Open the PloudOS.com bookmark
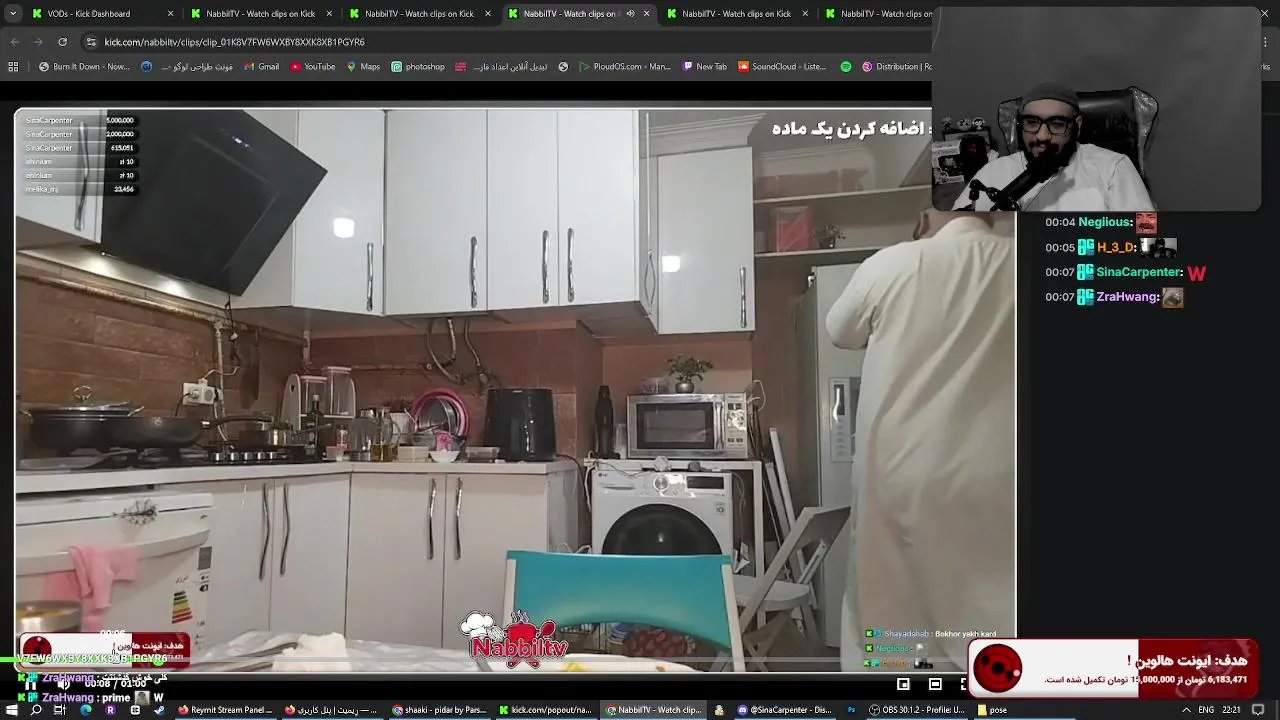Image resolution: width=1280 pixels, height=720 pixels. pos(624,67)
